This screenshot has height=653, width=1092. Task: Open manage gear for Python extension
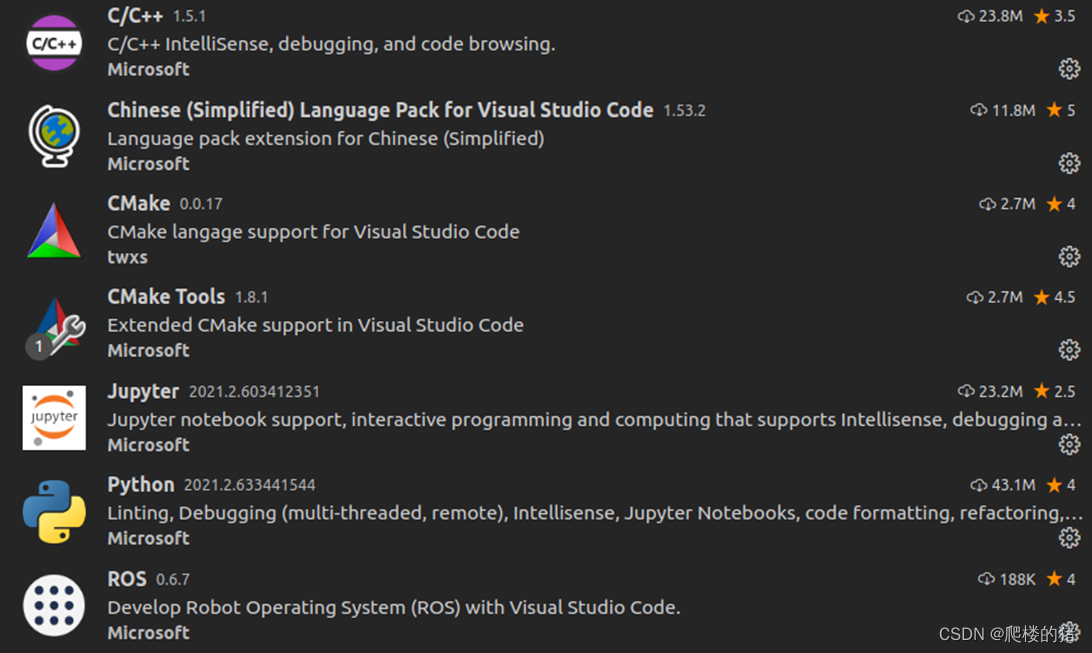(1069, 538)
